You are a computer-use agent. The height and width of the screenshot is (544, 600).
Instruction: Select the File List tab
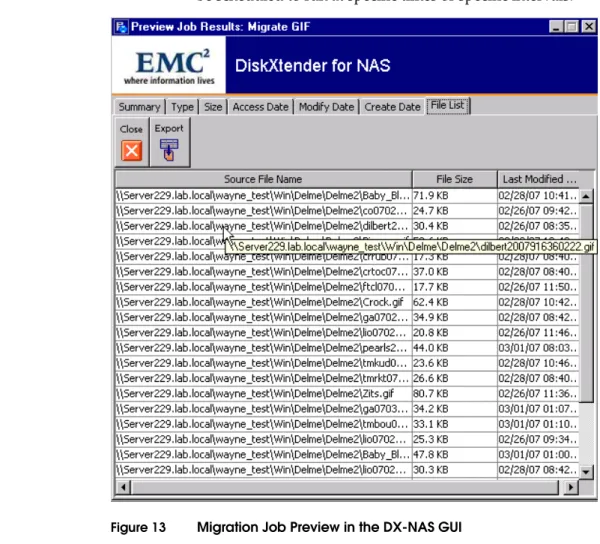click(447, 105)
